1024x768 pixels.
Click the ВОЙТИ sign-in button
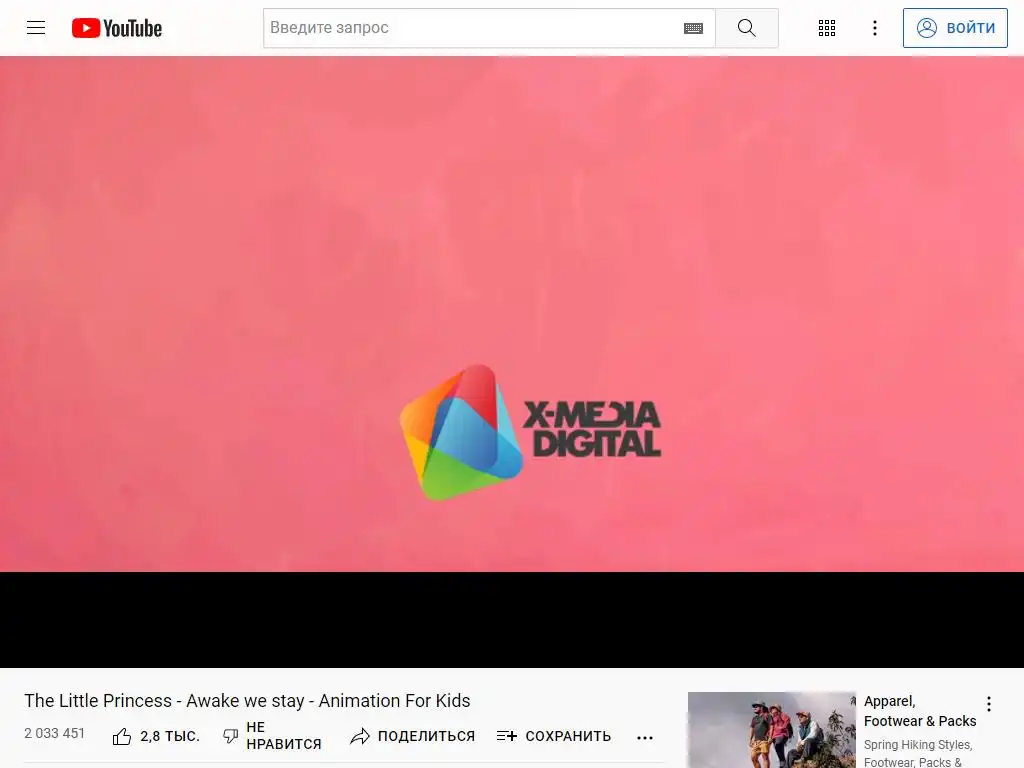[955, 27]
